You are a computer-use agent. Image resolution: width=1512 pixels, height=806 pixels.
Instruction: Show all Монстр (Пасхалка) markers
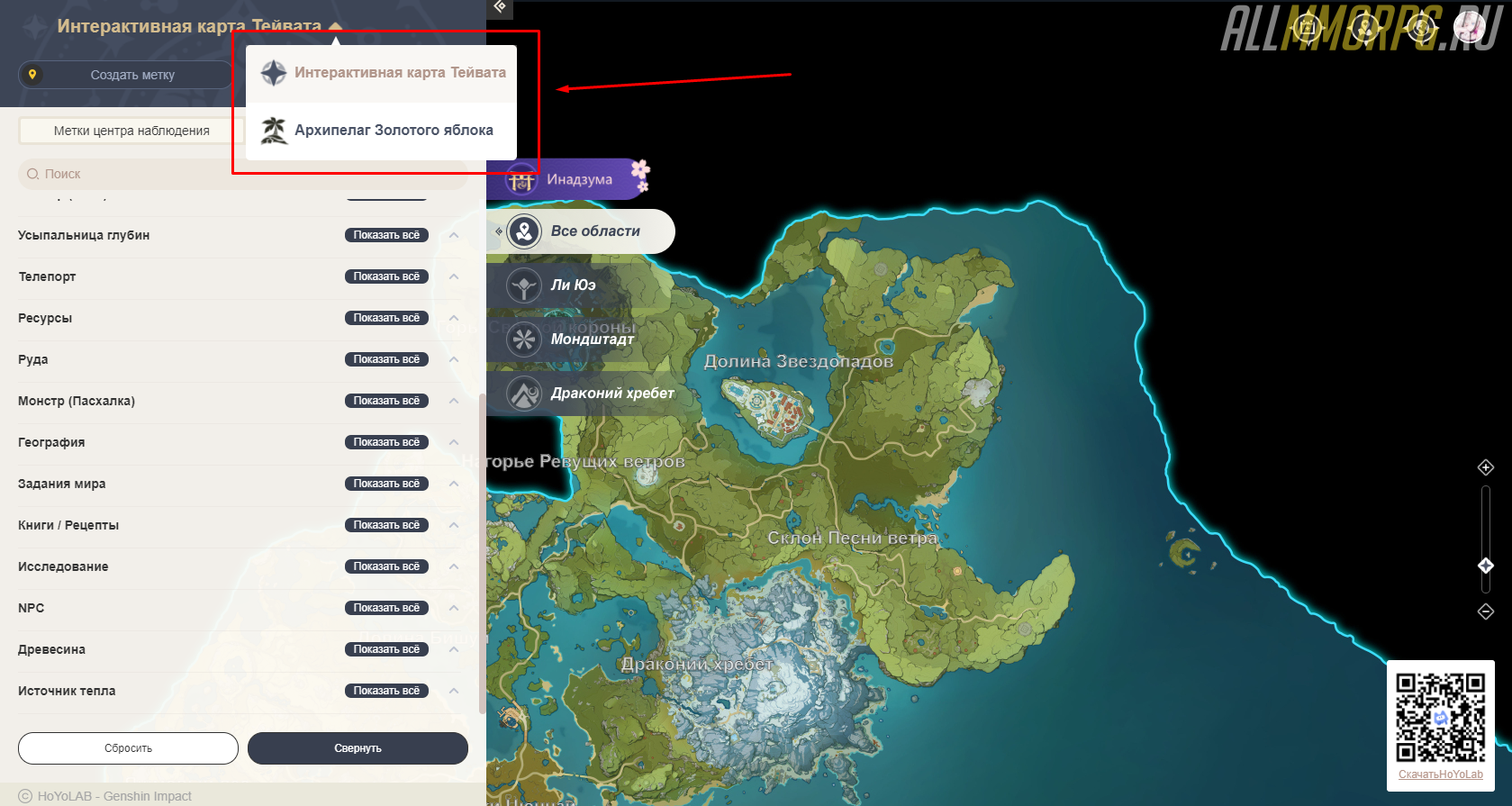click(386, 401)
